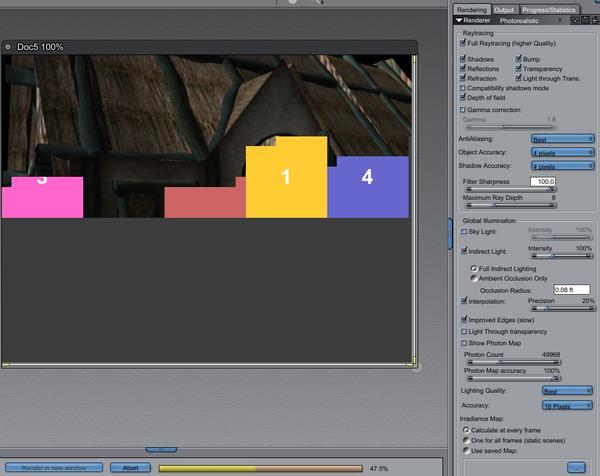Screen dimensions: 600x476
Task: Click the Filter Sharpness value field
Action: click(x=543, y=181)
